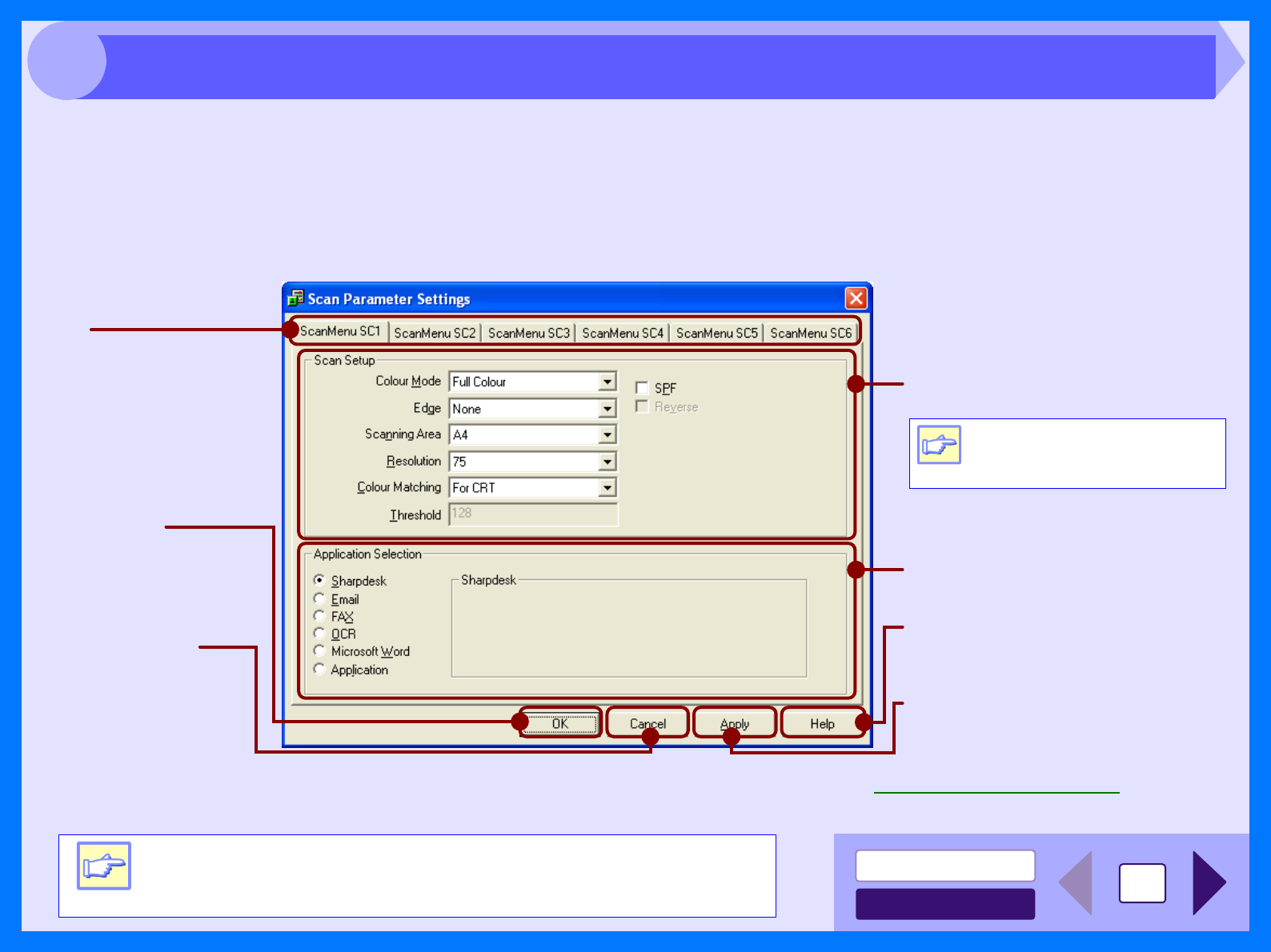
Task: Select the Microsoft Word radio option
Action: 319,650
